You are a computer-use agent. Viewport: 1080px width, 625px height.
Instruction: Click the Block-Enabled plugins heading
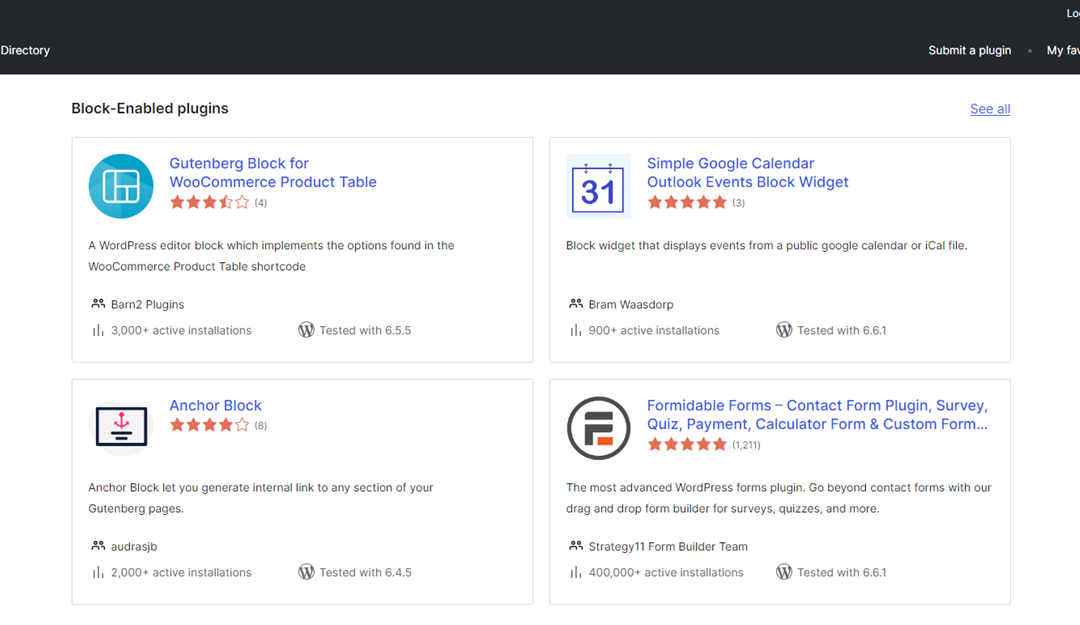pyautogui.click(x=150, y=108)
